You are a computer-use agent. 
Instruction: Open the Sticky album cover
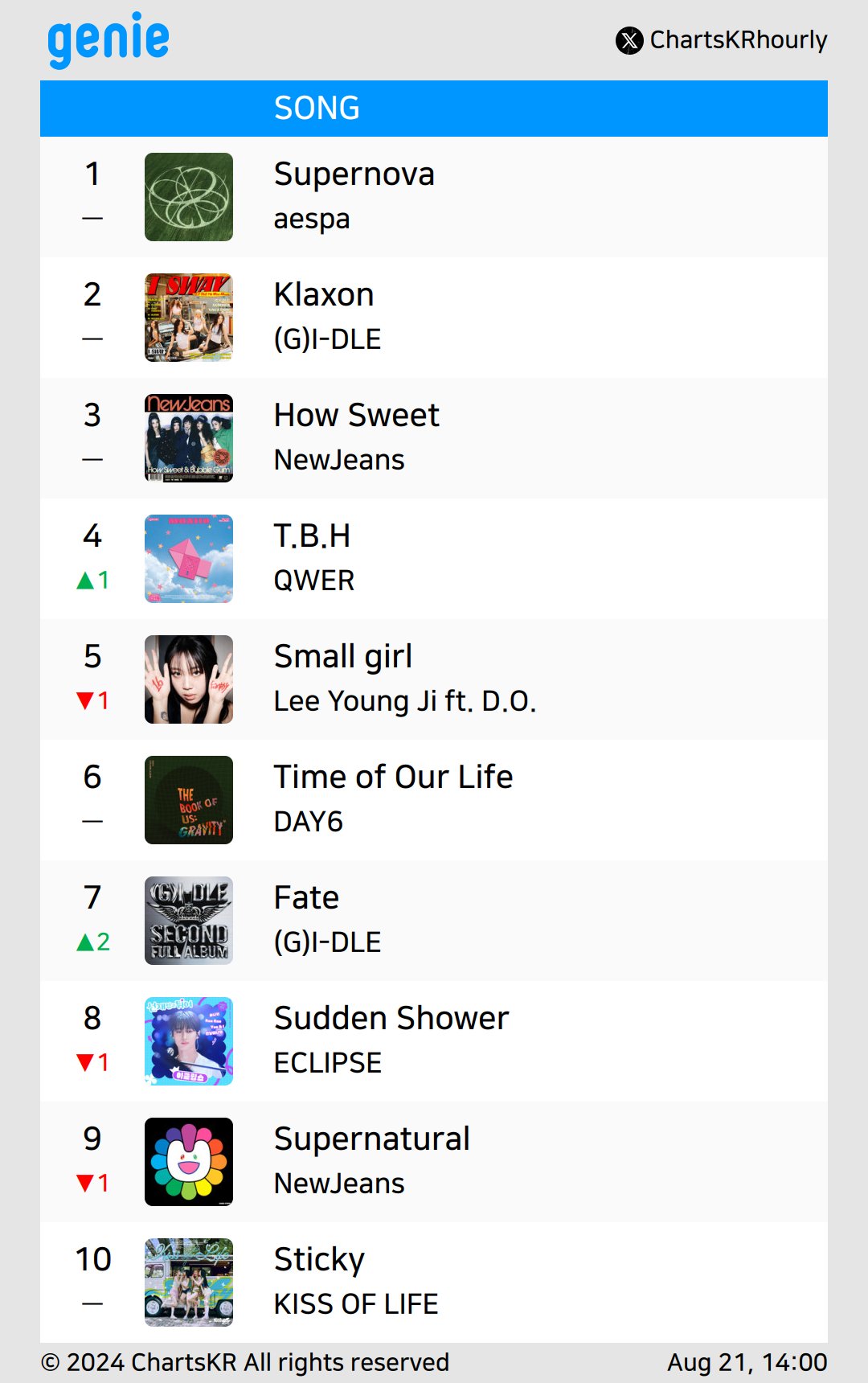point(189,1282)
